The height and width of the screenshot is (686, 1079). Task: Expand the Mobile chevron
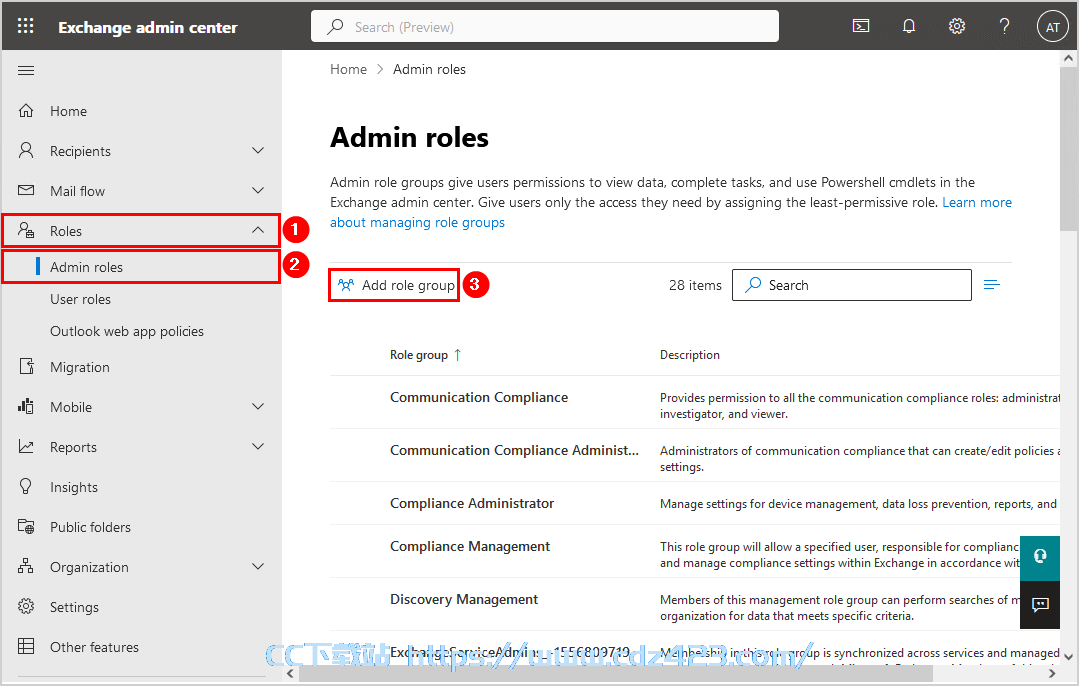tap(258, 407)
